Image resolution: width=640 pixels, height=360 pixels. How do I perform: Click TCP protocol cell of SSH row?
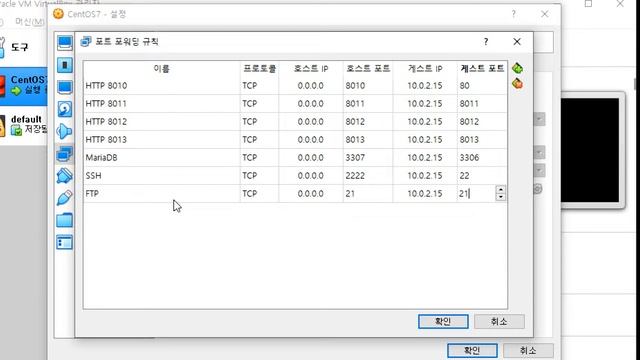click(260, 176)
